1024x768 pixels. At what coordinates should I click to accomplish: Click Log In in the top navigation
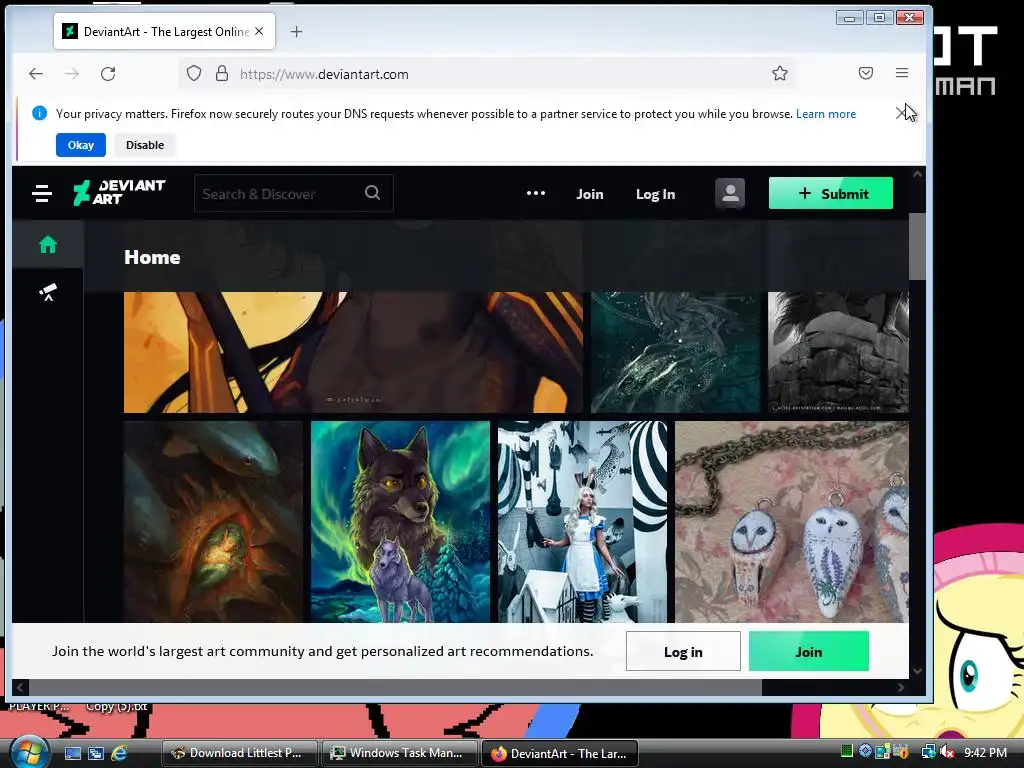pos(656,194)
